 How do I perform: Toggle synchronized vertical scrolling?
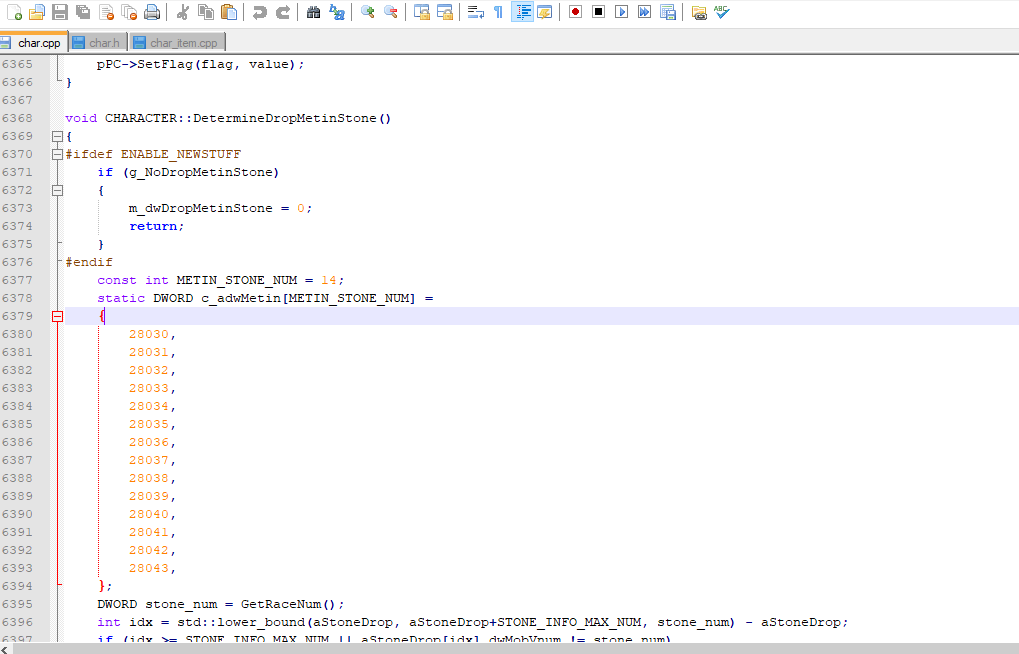coord(422,12)
